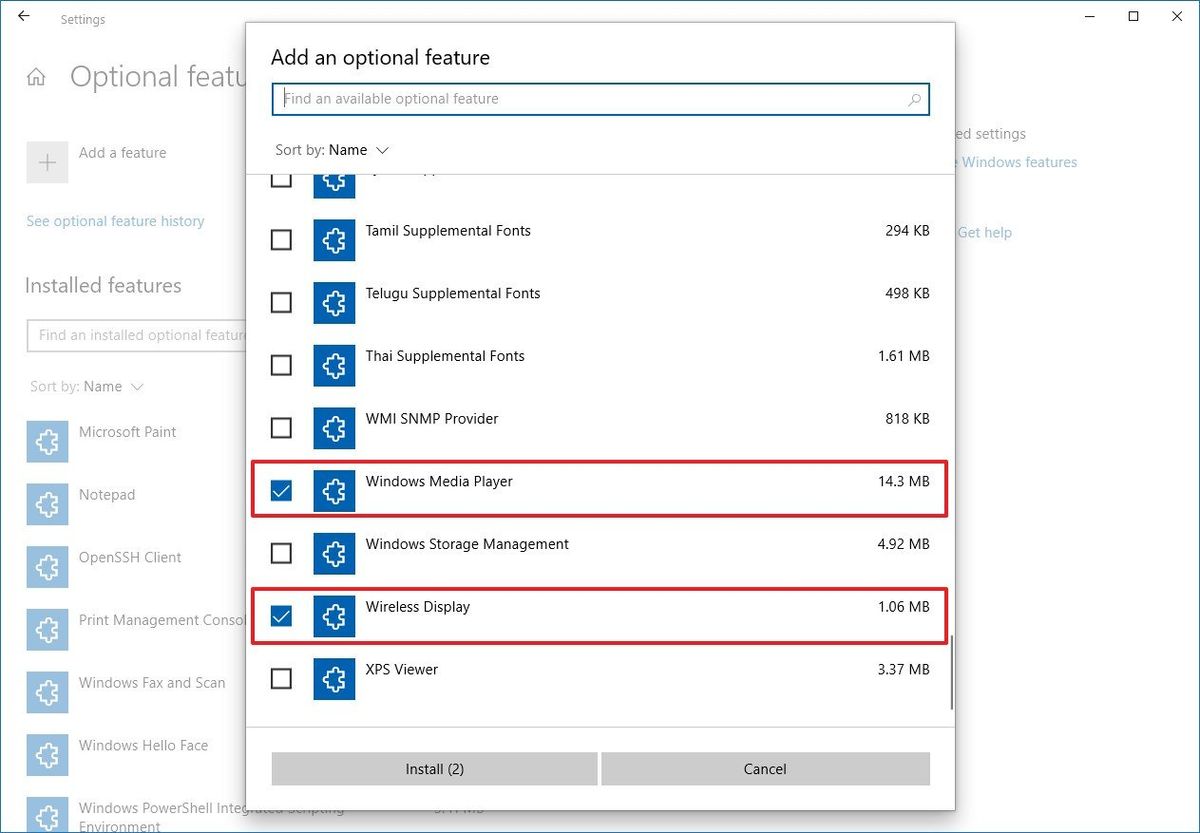Screen dimensions: 1200x833
Task: Click Install to add selected features
Action: coord(434,769)
